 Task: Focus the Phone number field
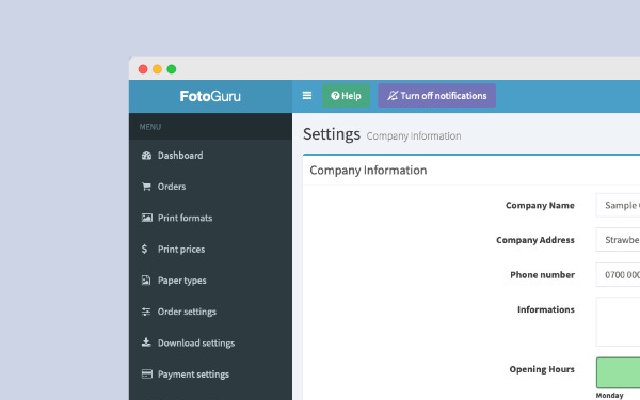pos(618,274)
